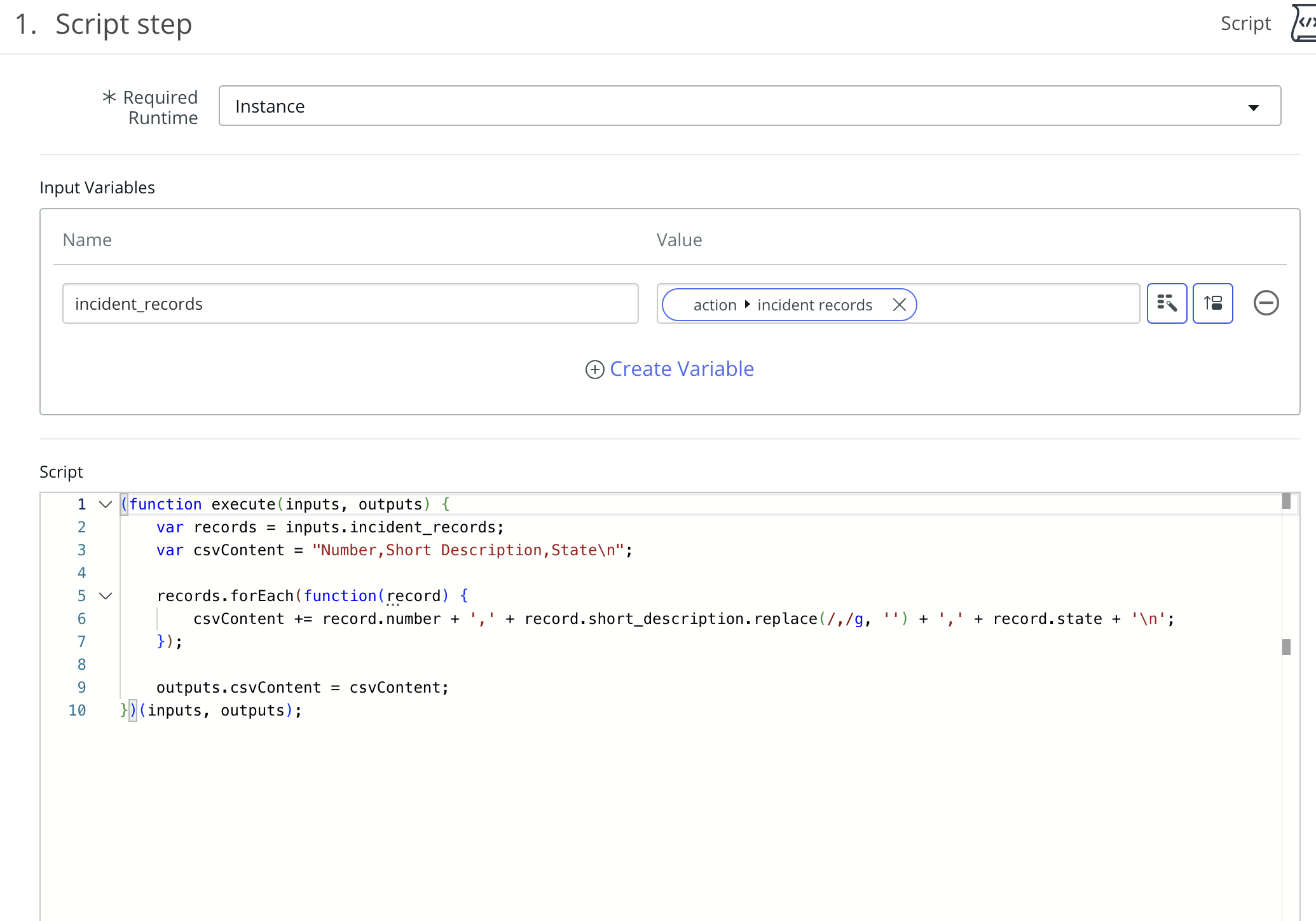Viewport: 1316px width, 921px height.
Task: Click line number 6 in the gutter
Action: coord(81,619)
